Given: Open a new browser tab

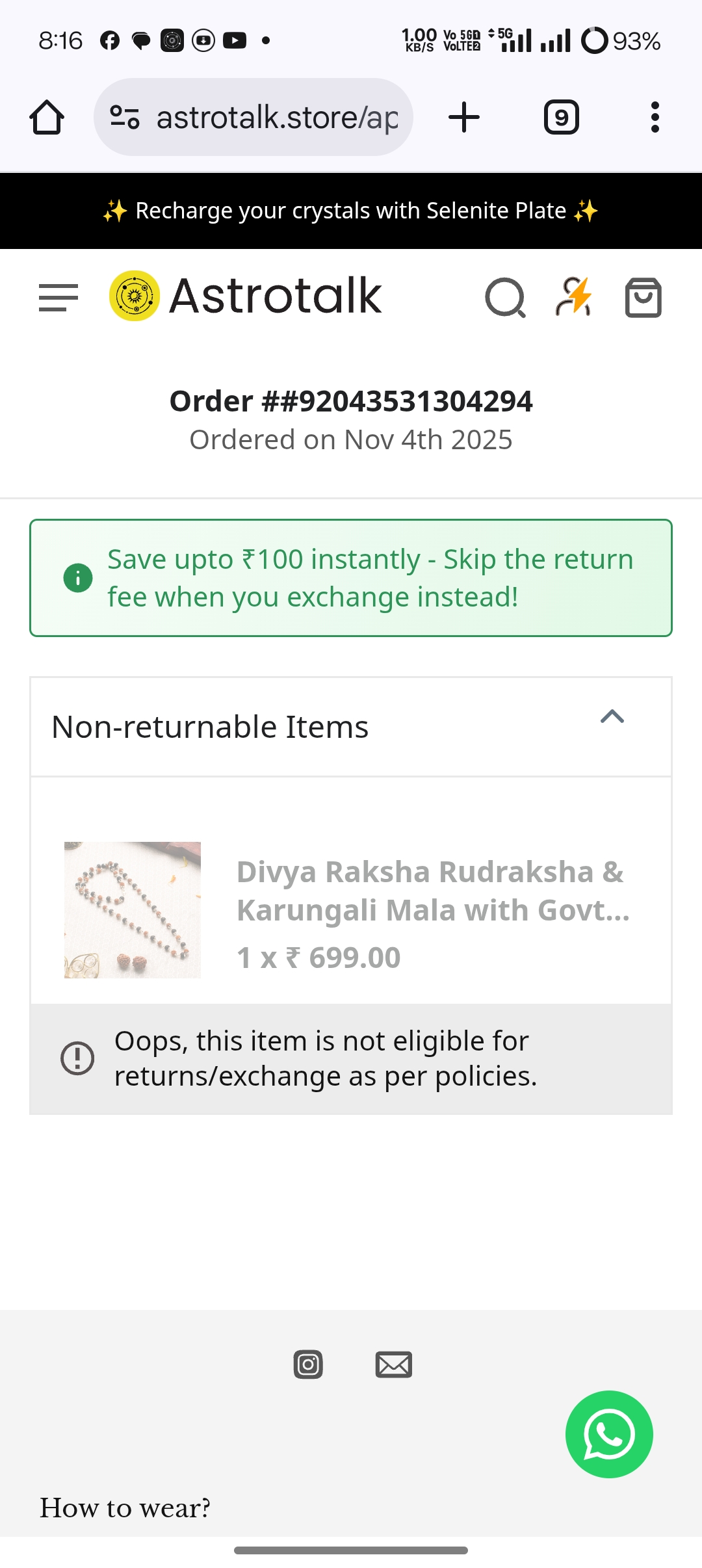Looking at the screenshot, I should [464, 118].
